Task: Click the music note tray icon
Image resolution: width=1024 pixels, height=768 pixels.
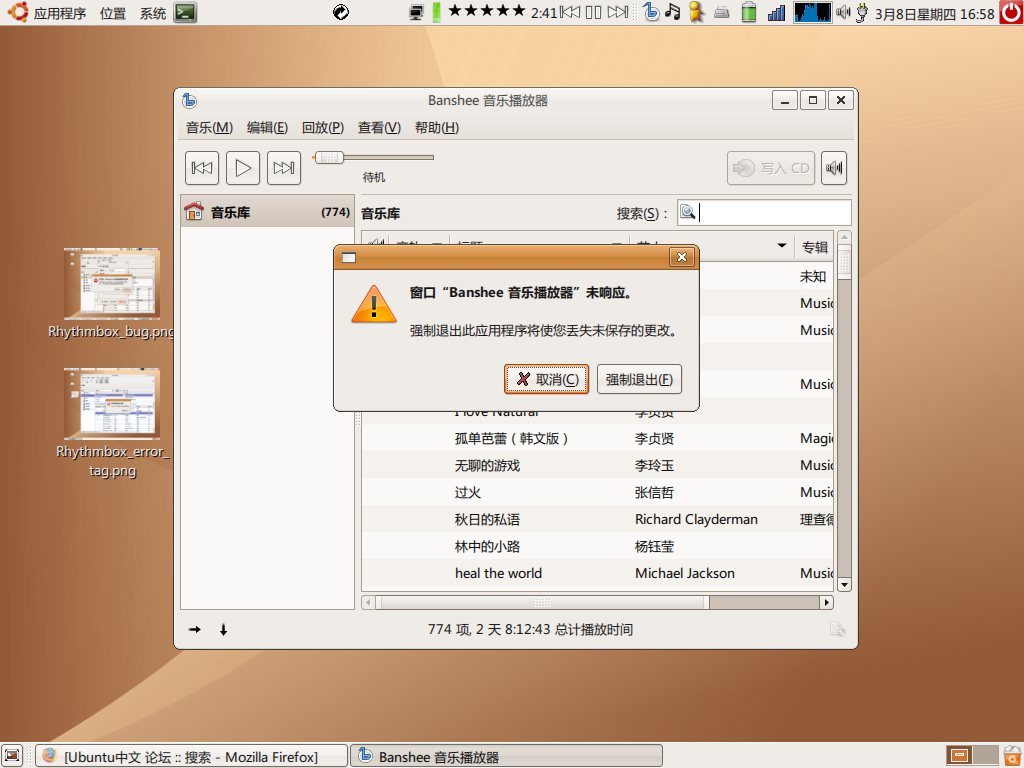Action: click(673, 12)
